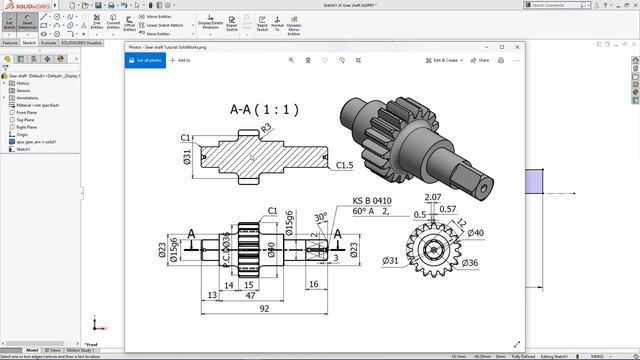Open the FeatureManager design tree tab
The image size is (640, 360).
pyautogui.click(x=7, y=59)
